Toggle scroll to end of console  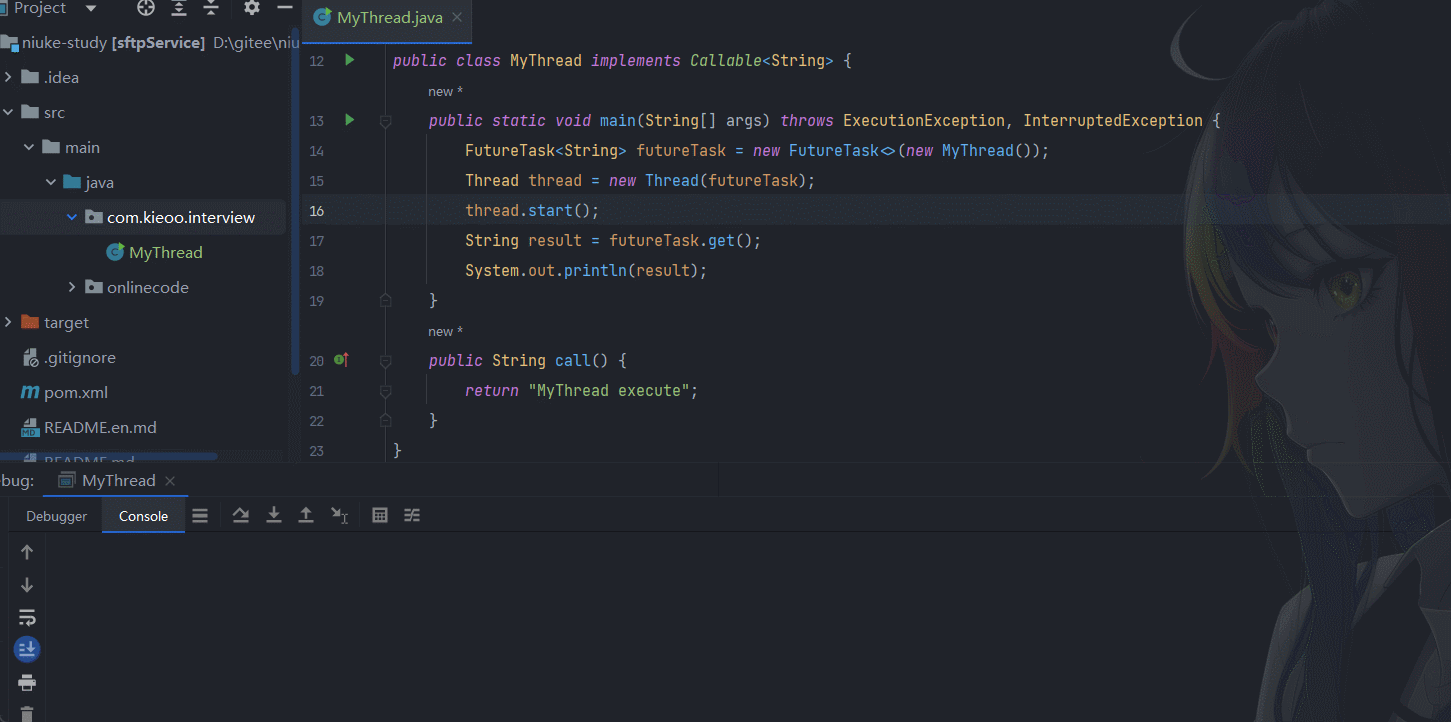pos(27,650)
